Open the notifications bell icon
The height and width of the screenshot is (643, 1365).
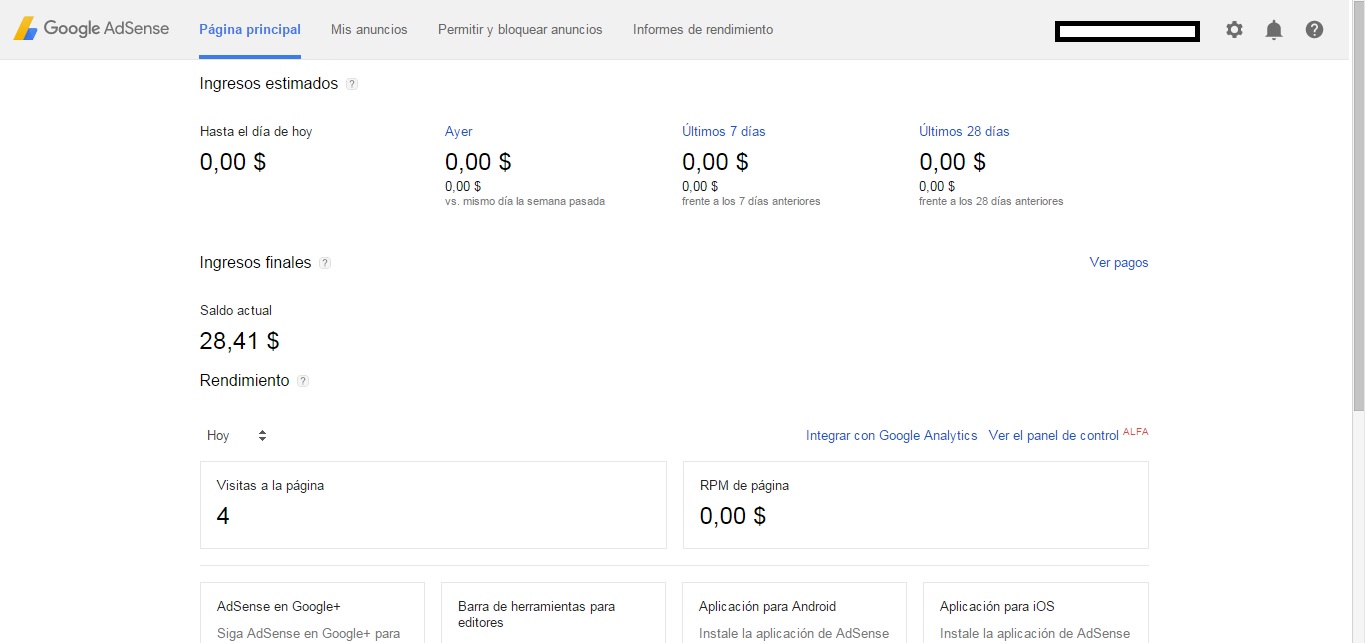pos(1273,30)
